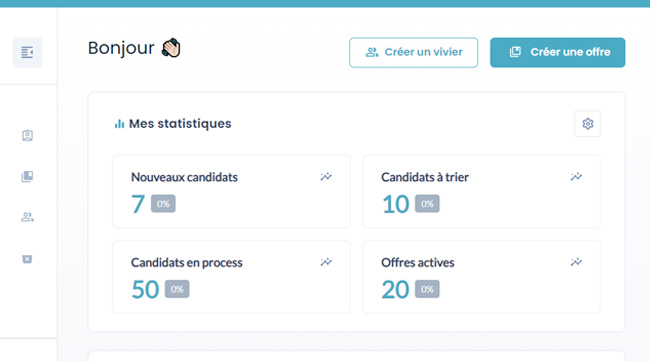Click the 0% badge beside 7
The image size is (650, 361).
tap(163, 204)
